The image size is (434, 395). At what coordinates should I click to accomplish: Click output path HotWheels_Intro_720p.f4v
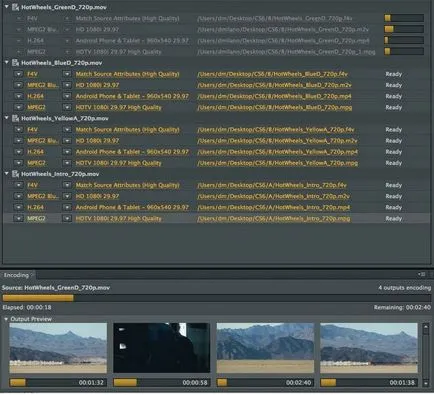pos(272,185)
